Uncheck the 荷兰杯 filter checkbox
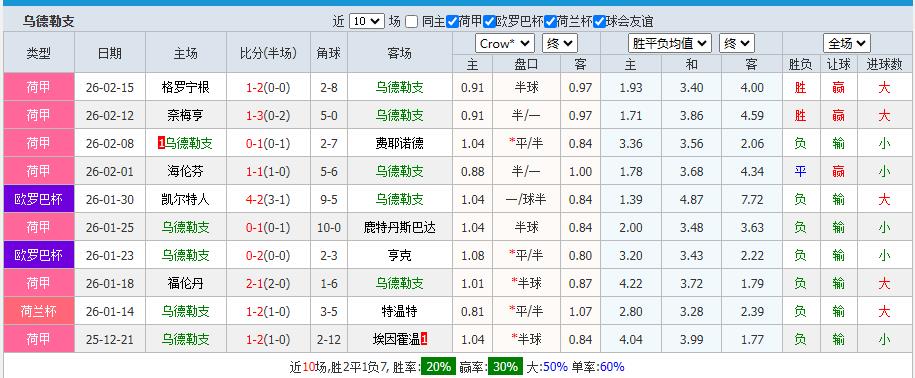 (x=550, y=22)
